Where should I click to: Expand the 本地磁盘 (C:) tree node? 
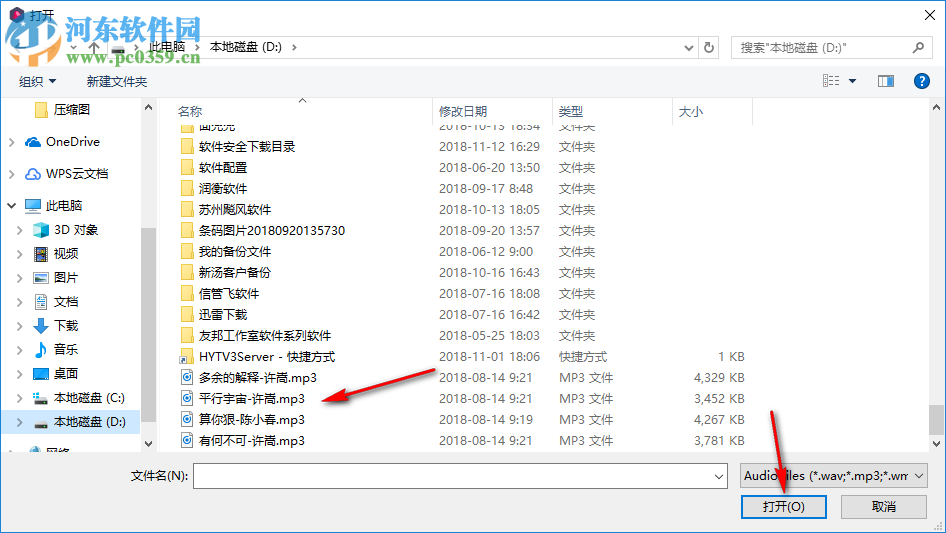pyautogui.click(x=19, y=398)
